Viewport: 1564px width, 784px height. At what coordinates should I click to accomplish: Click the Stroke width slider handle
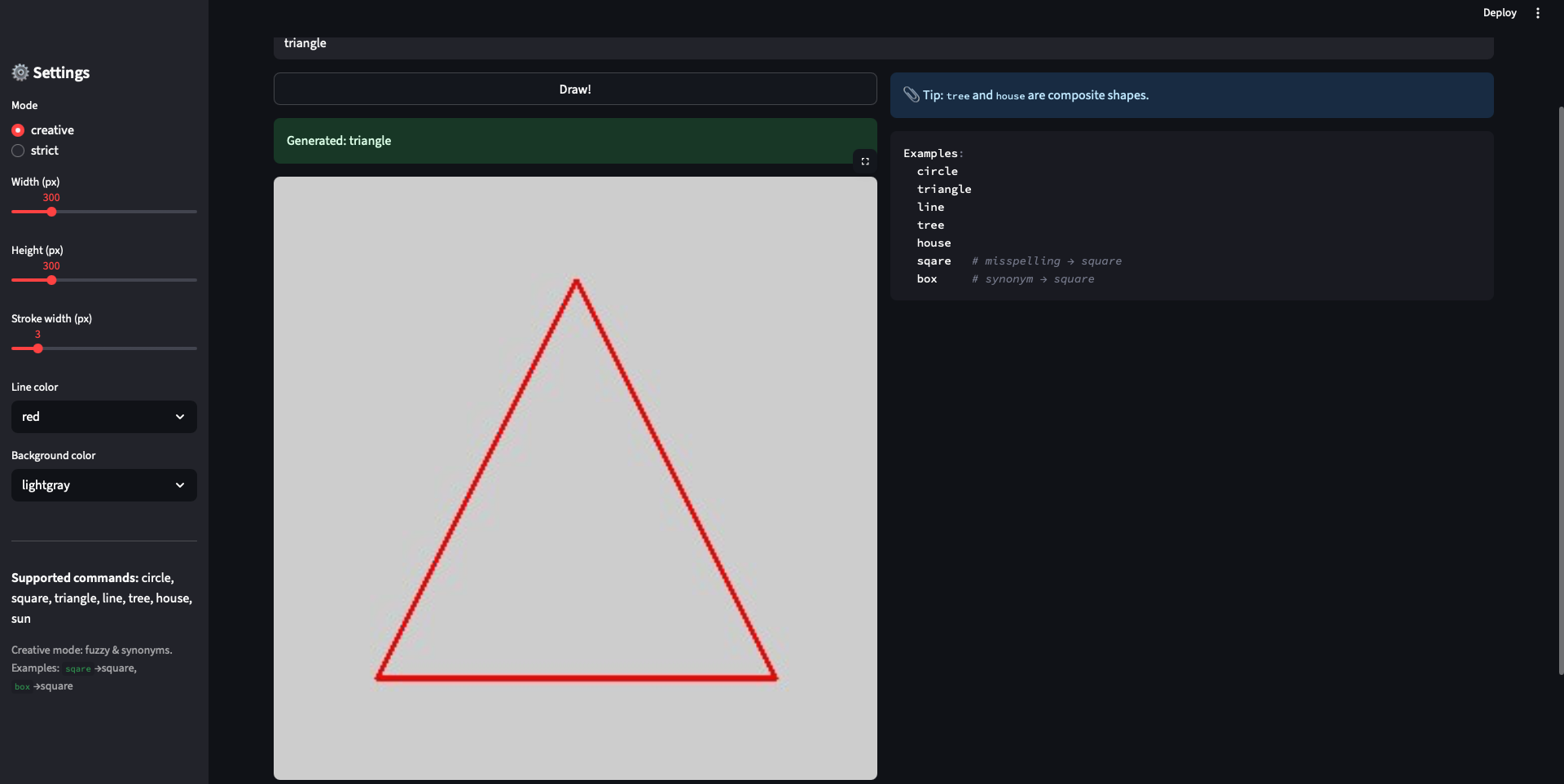point(37,348)
